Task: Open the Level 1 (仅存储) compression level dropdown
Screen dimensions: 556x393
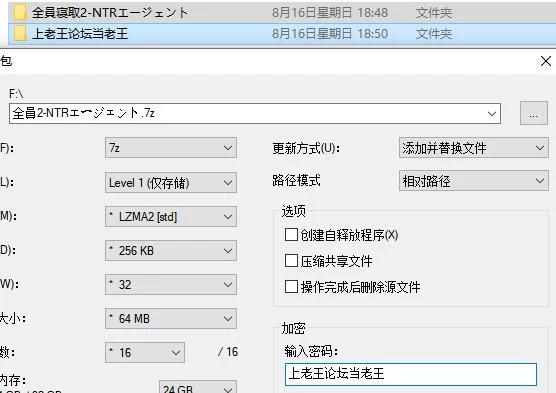Action: tap(171, 183)
